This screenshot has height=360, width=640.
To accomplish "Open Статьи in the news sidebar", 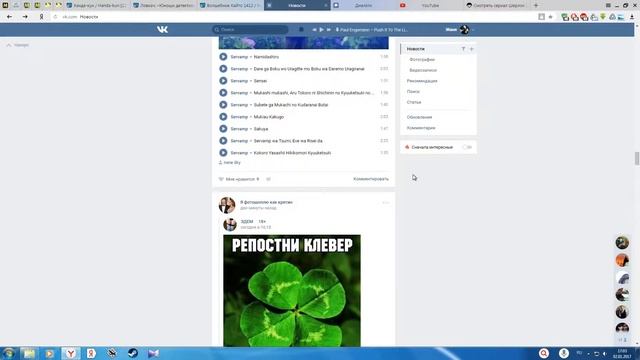I will point(414,102).
